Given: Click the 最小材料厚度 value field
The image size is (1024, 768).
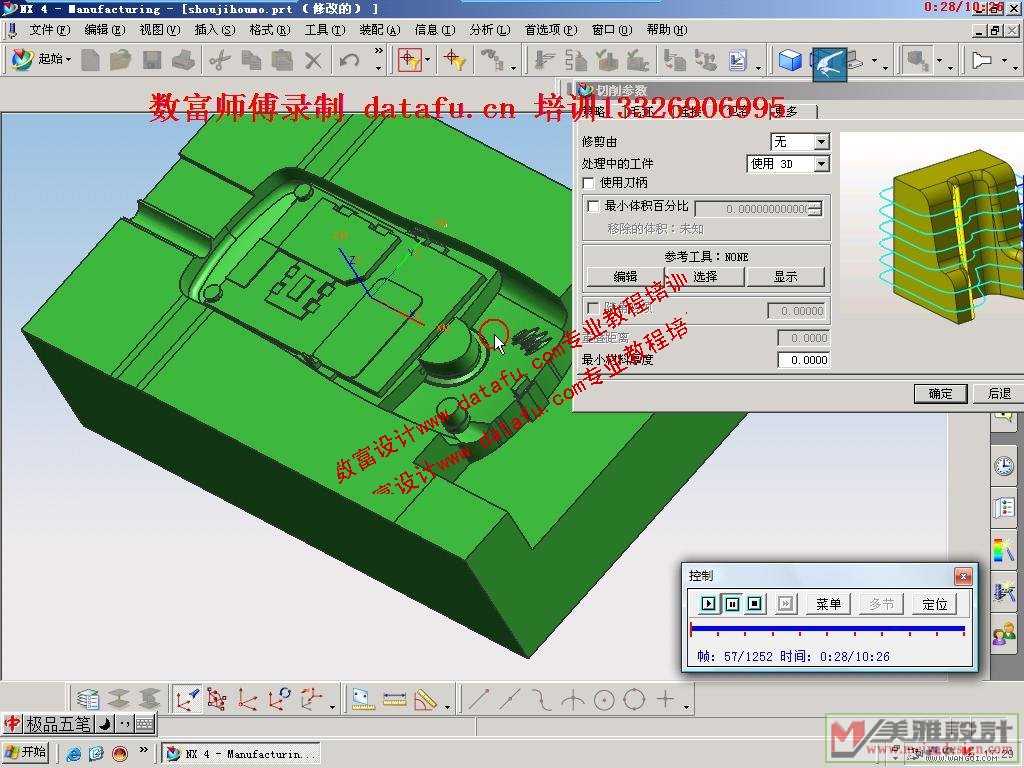Looking at the screenshot, I should [x=803, y=360].
